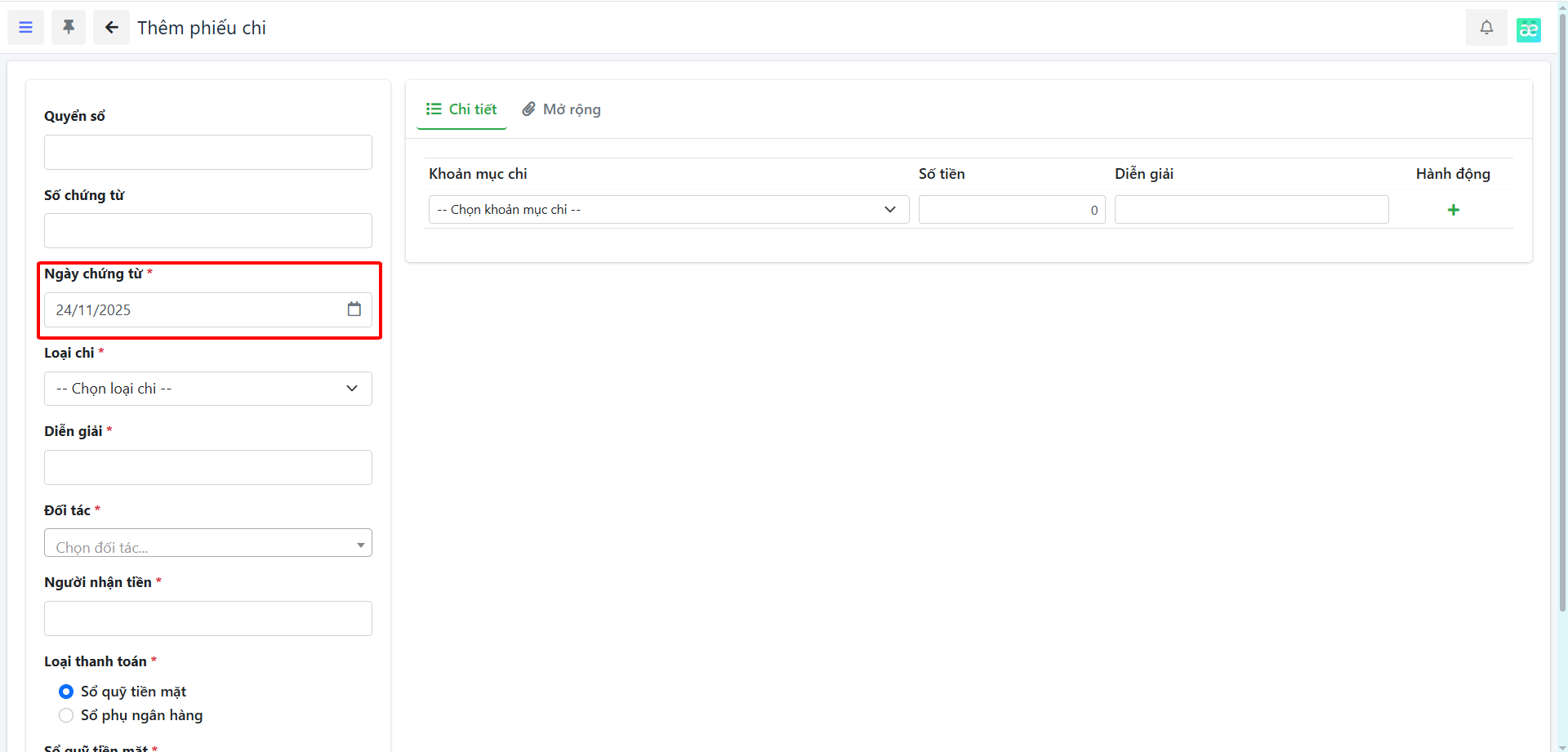Click the Người nhận tiền input field
1568x752 pixels.
tap(207, 619)
